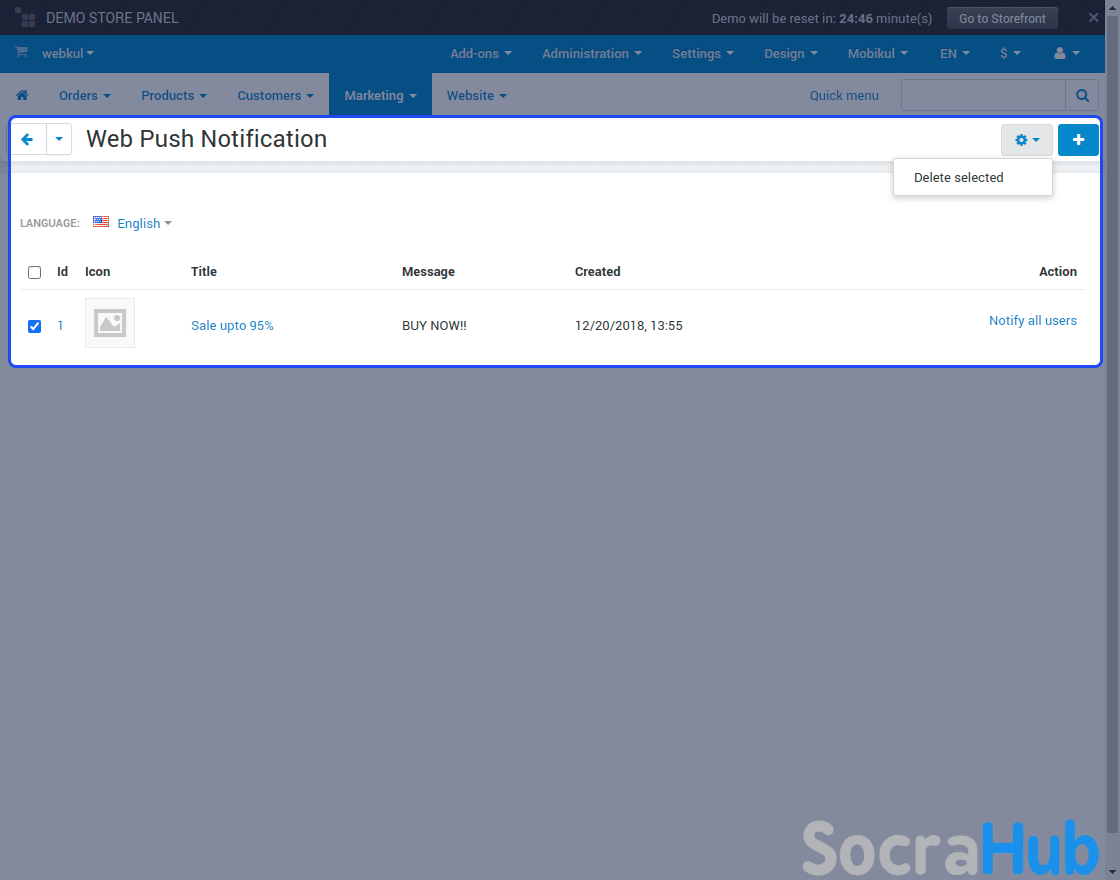
Task: Click the notification icon image placeholder
Action: pos(110,323)
